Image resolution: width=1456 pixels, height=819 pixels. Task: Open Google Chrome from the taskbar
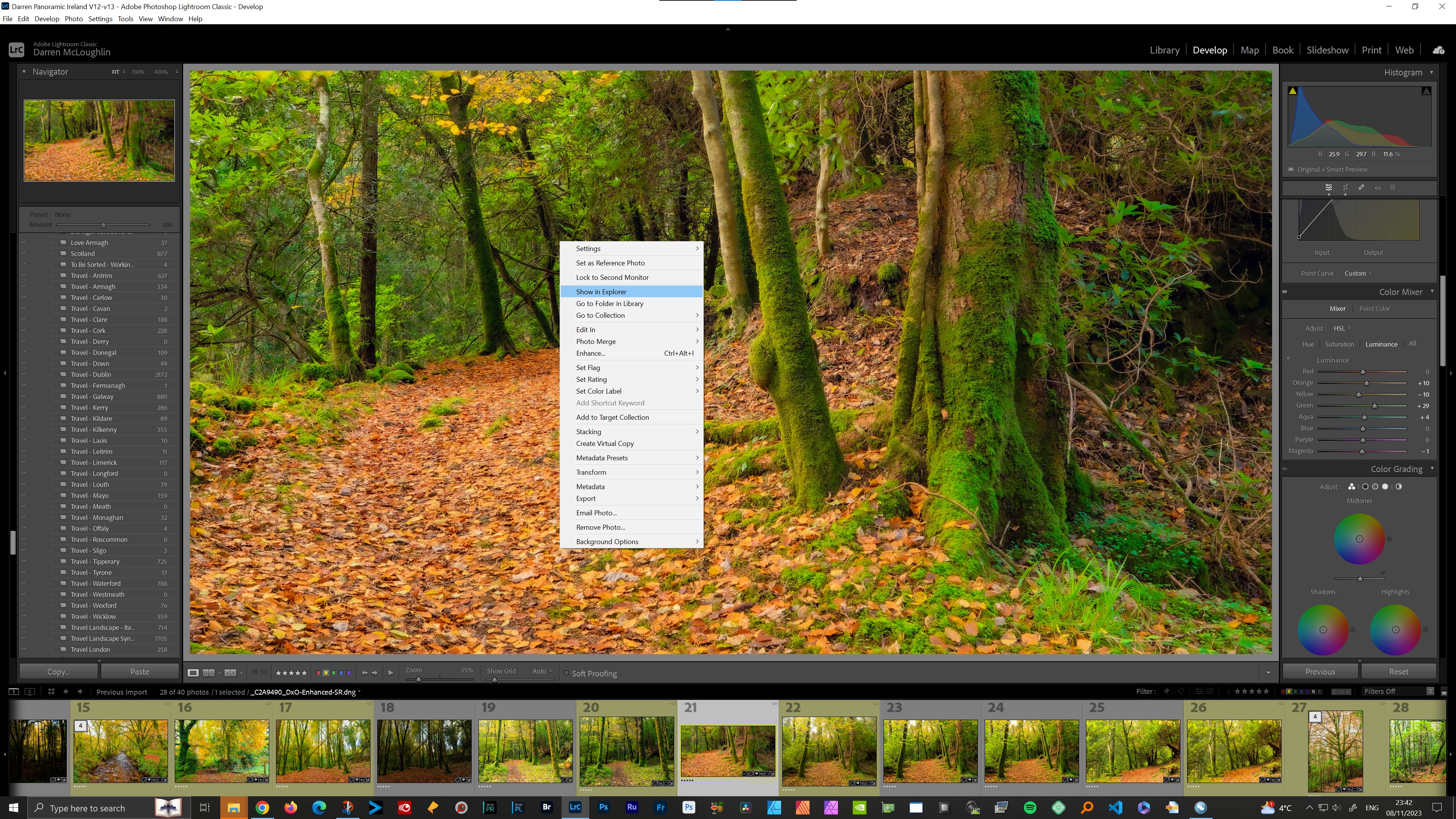pyautogui.click(x=262, y=807)
